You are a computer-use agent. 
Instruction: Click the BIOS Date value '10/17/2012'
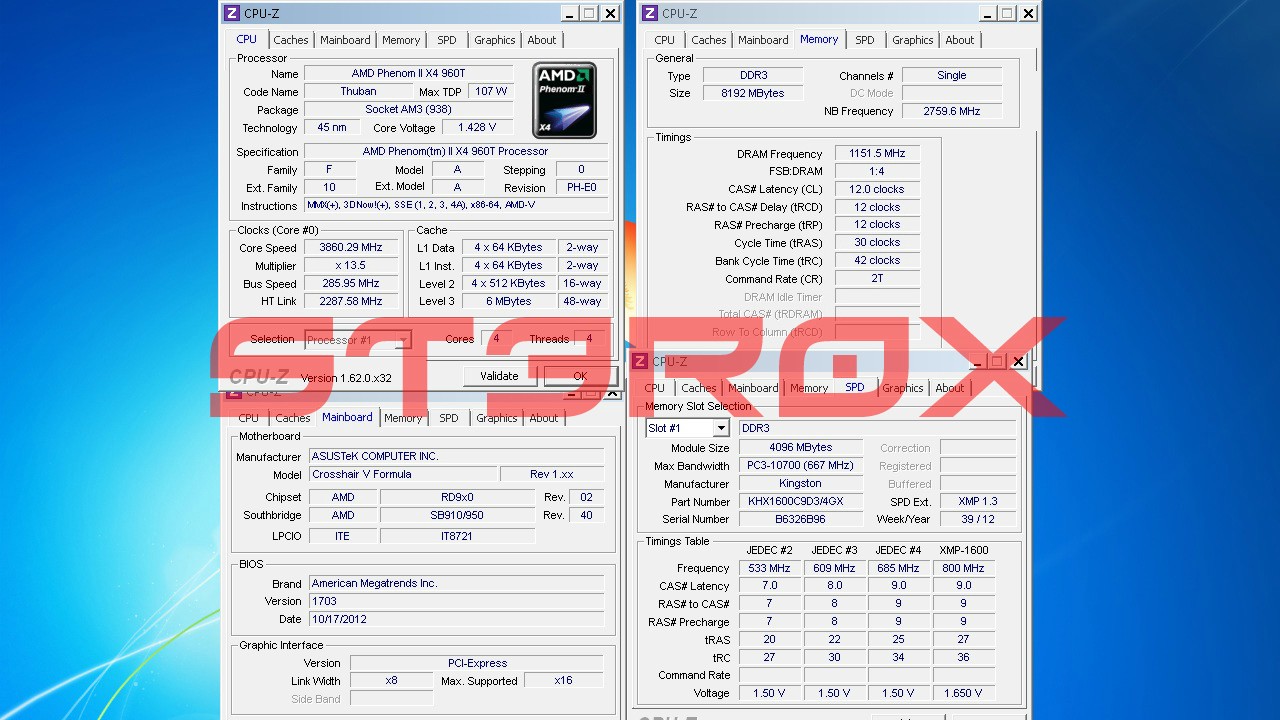(456, 619)
